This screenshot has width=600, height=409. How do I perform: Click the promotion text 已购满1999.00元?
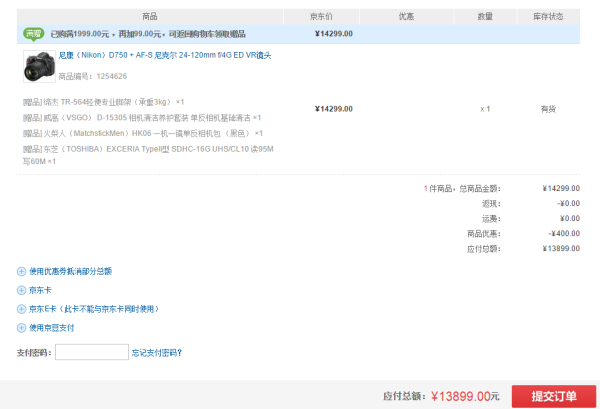80,34
